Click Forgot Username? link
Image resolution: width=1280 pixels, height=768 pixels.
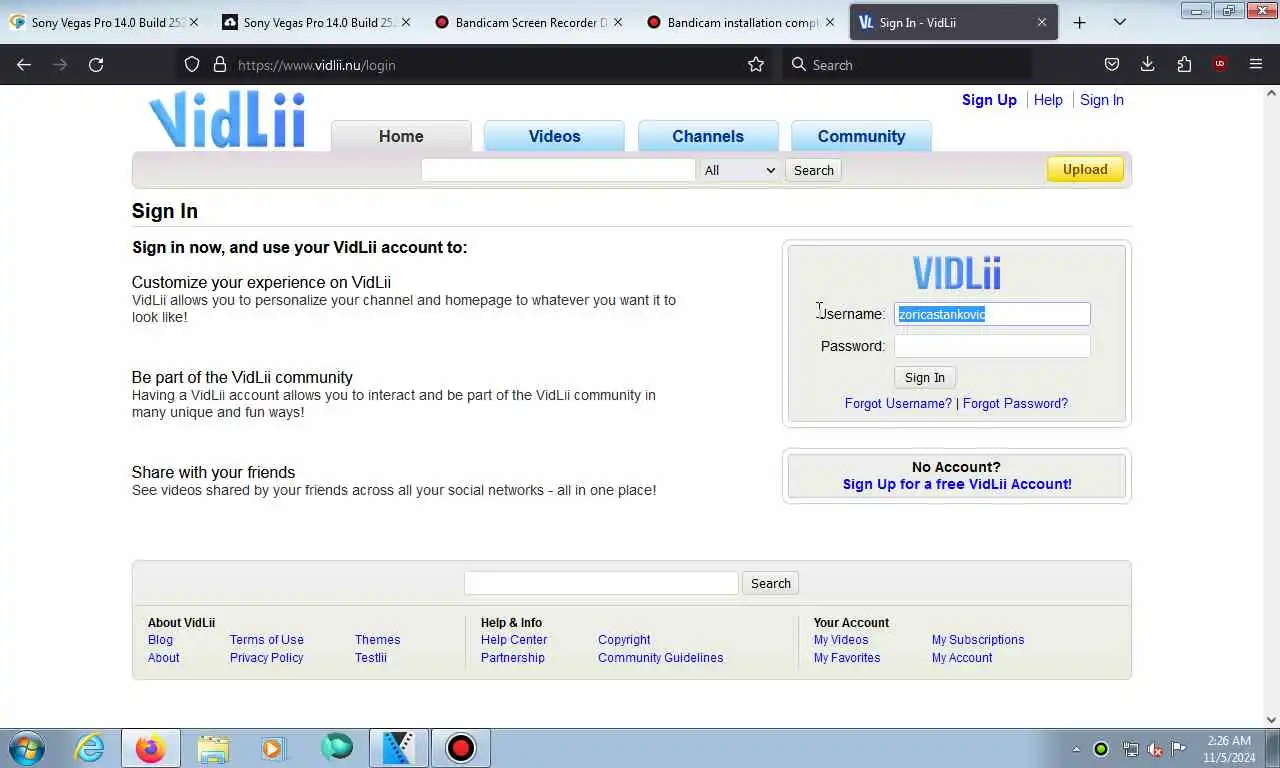[898, 403]
